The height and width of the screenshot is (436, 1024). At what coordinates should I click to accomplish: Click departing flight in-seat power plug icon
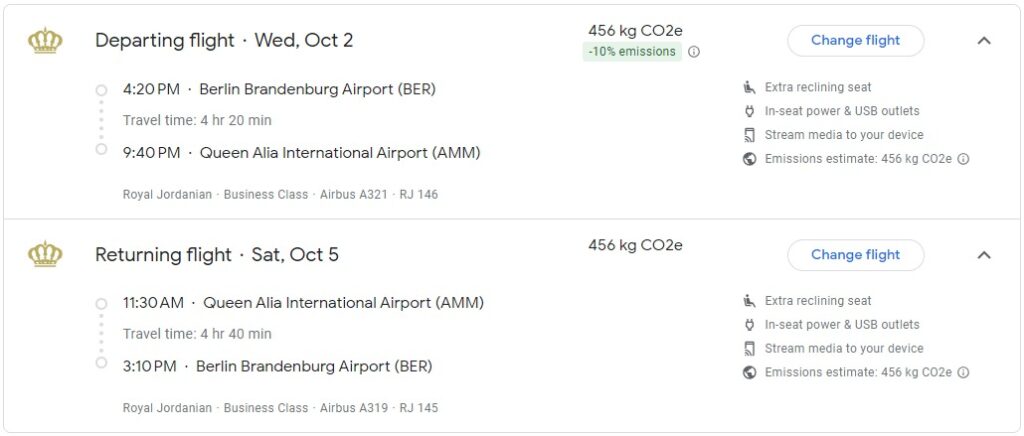point(750,111)
